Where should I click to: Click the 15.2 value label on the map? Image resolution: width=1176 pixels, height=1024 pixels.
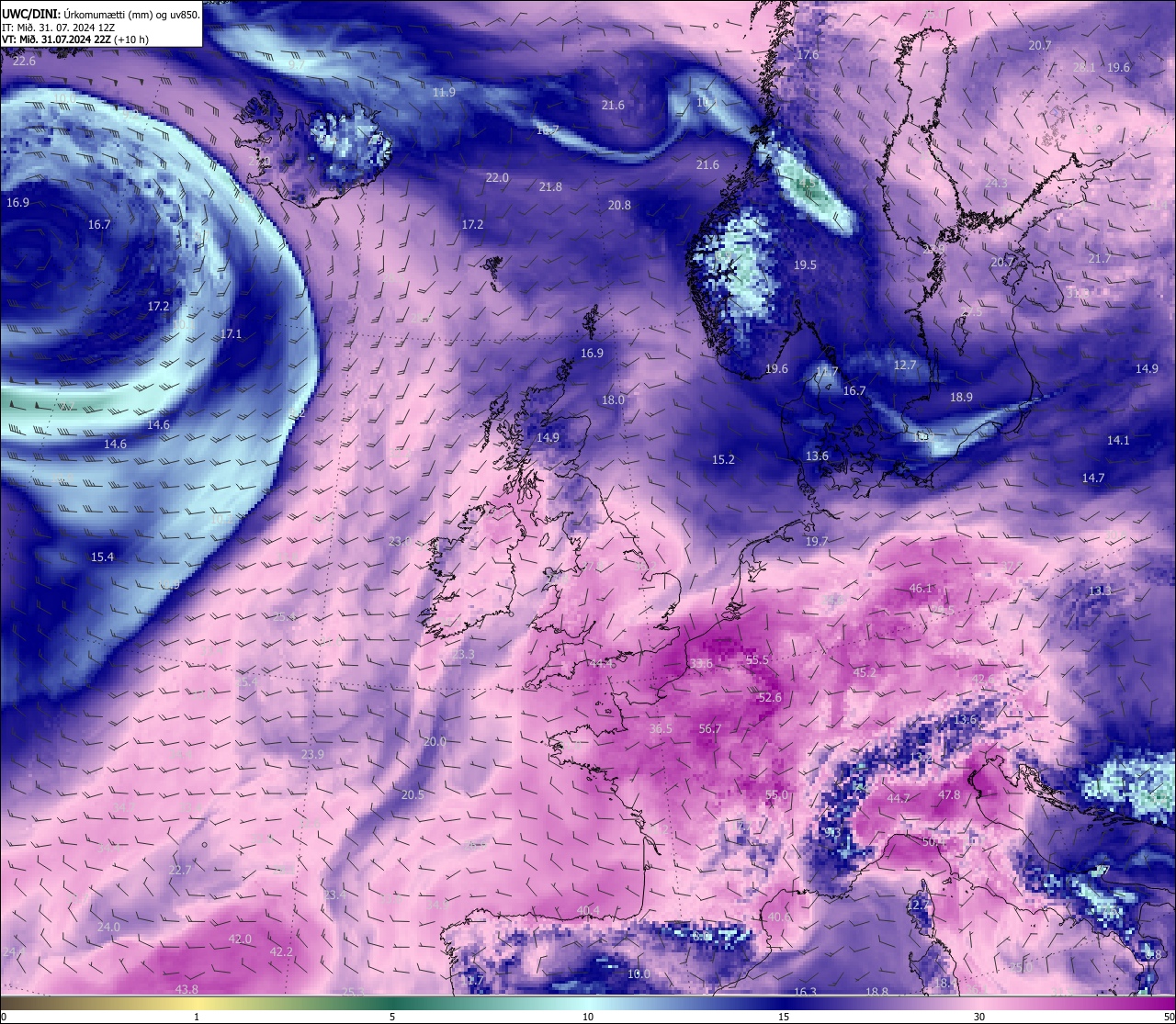click(x=723, y=460)
